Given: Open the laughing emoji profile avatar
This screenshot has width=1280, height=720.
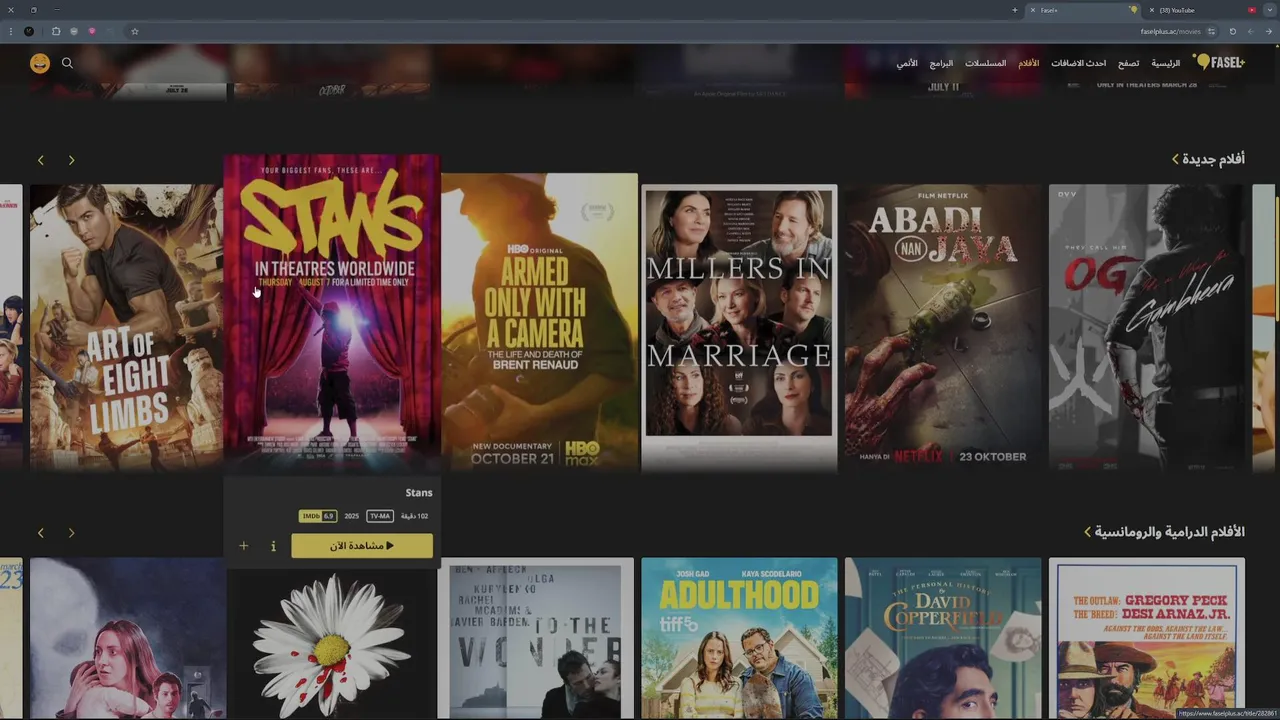Looking at the screenshot, I should pos(40,63).
